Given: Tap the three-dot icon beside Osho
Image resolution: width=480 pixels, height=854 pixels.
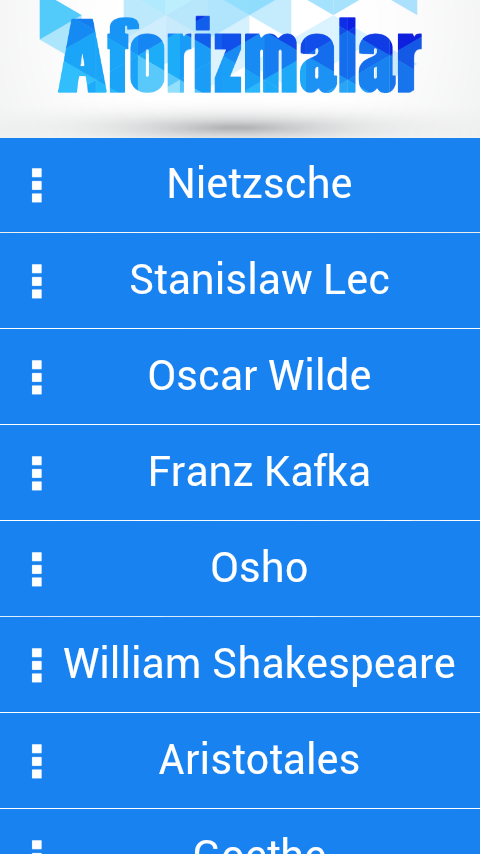Looking at the screenshot, I should click(x=37, y=569).
